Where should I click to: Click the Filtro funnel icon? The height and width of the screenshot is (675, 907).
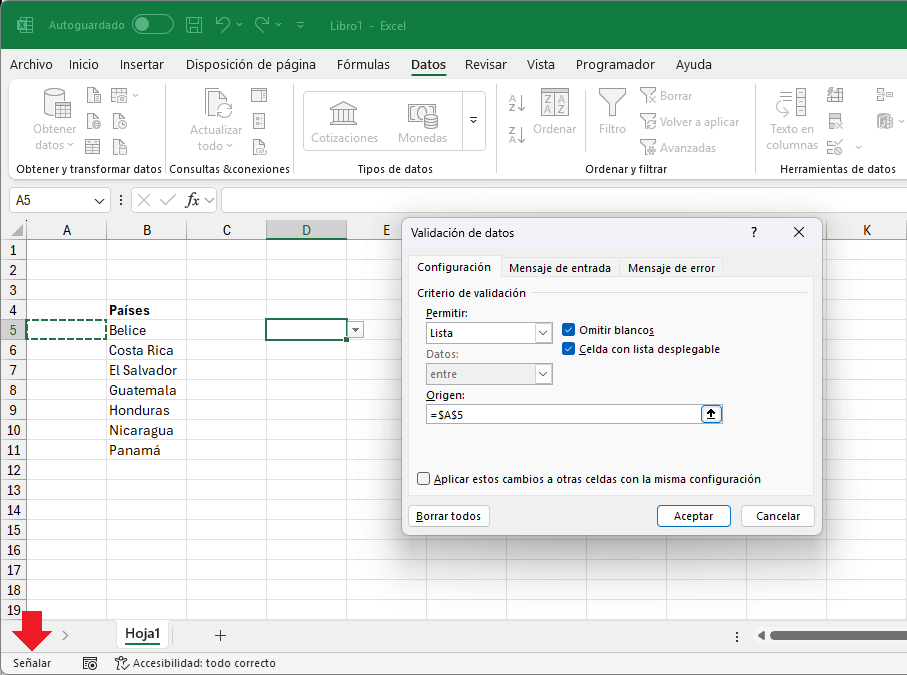(x=612, y=102)
